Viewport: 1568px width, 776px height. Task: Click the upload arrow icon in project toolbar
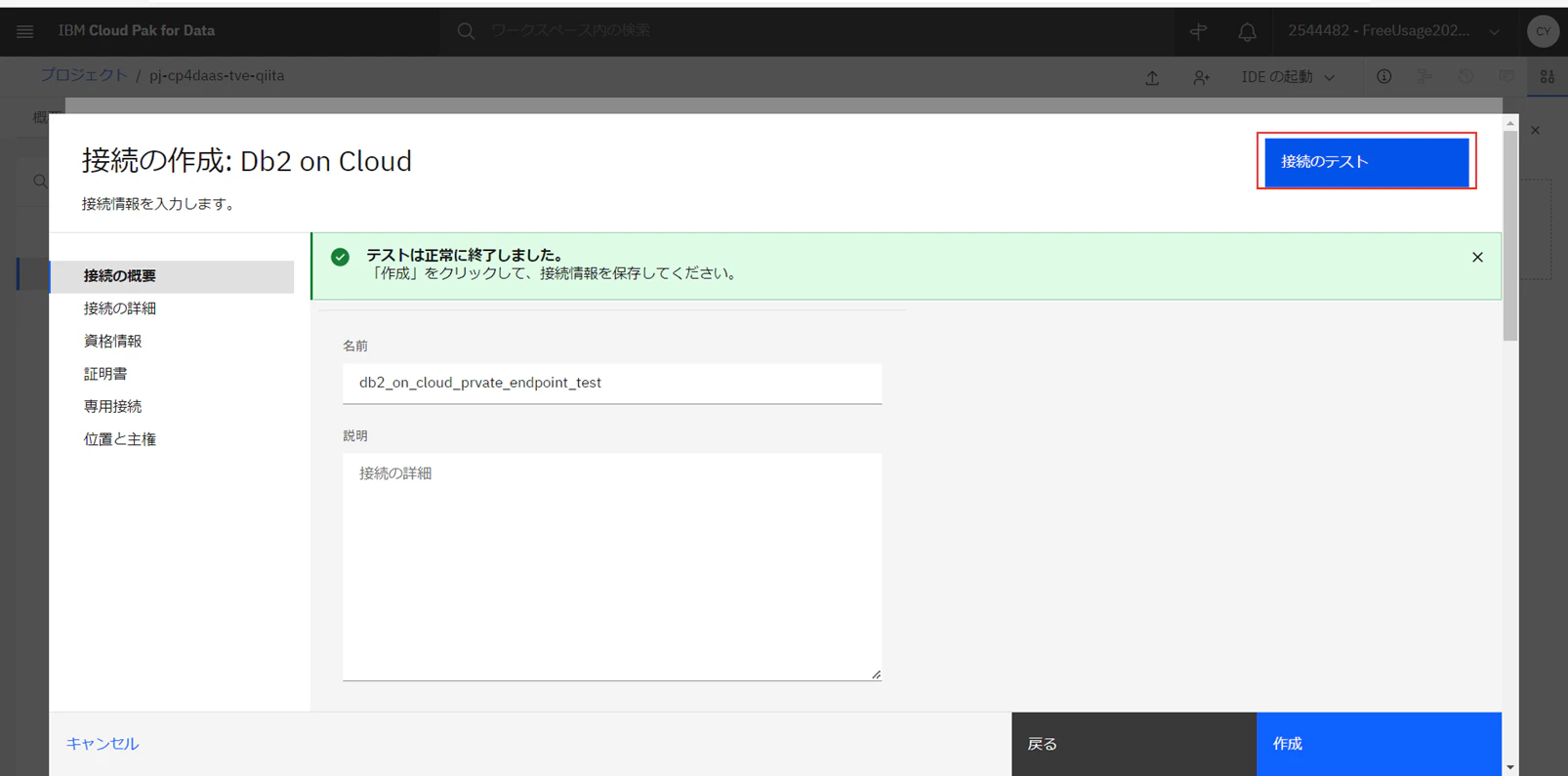coord(1152,77)
